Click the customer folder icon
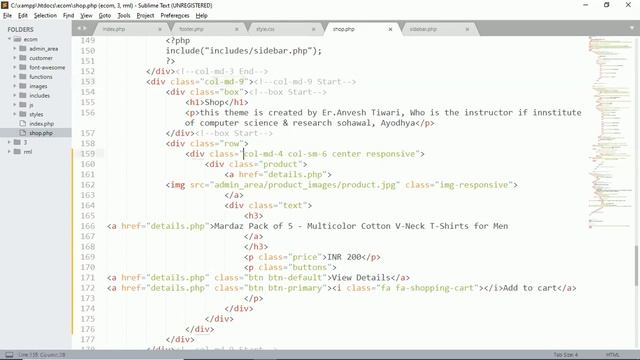 23,58
